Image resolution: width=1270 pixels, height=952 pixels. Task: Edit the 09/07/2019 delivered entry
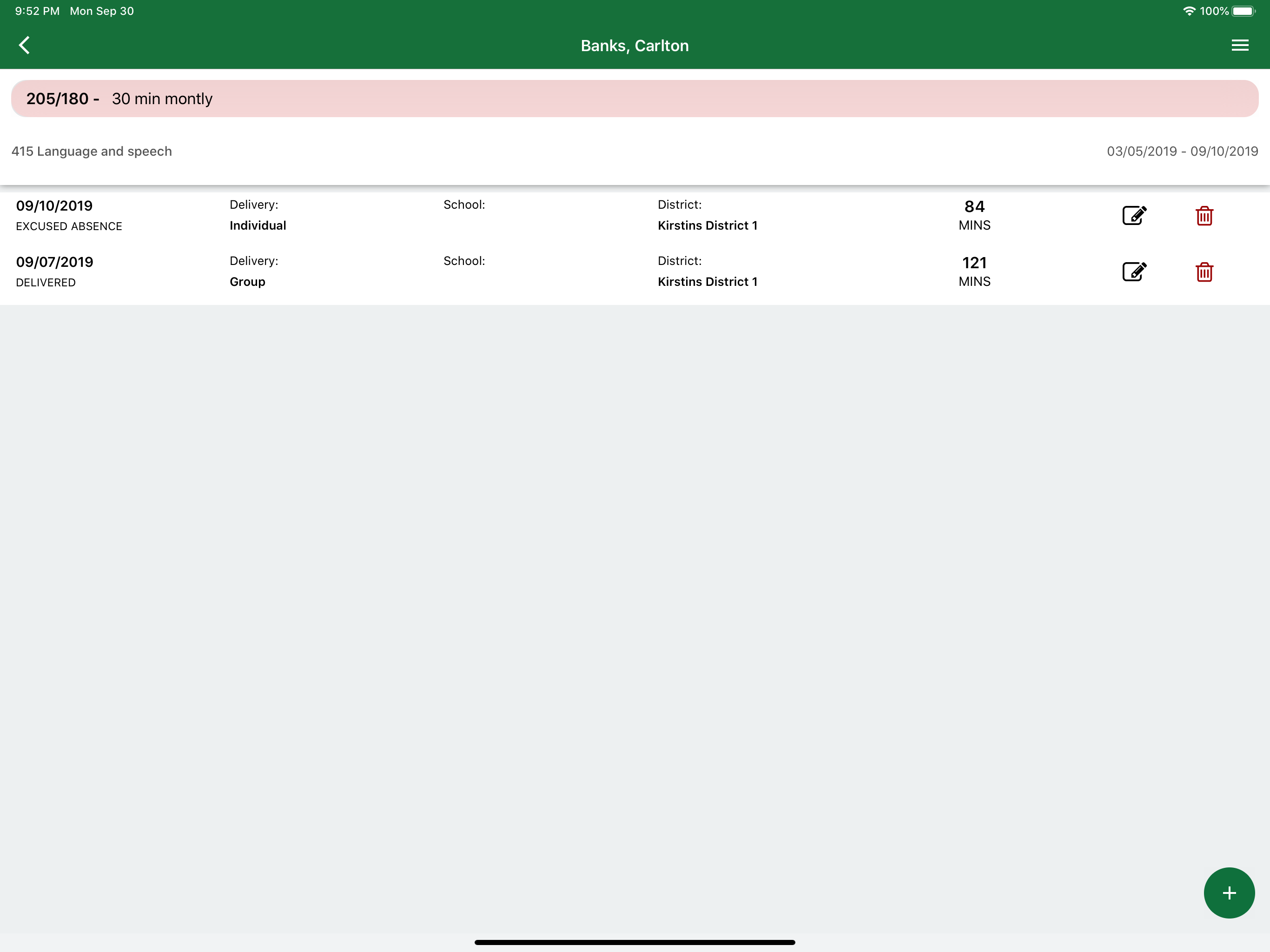pyautogui.click(x=1134, y=271)
